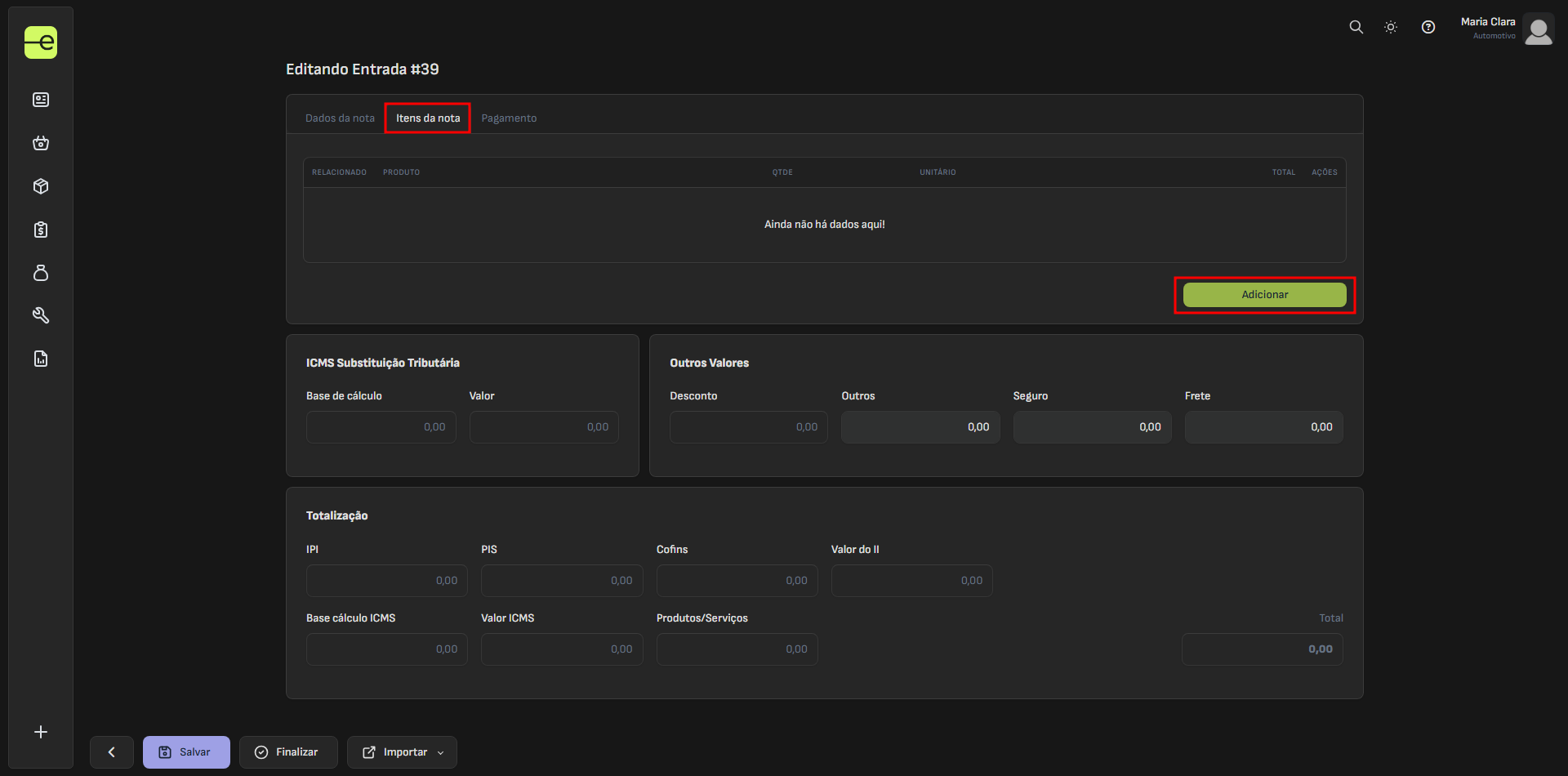Switch to Pagamento tab
The height and width of the screenshot is (776, 1568).
509,118
